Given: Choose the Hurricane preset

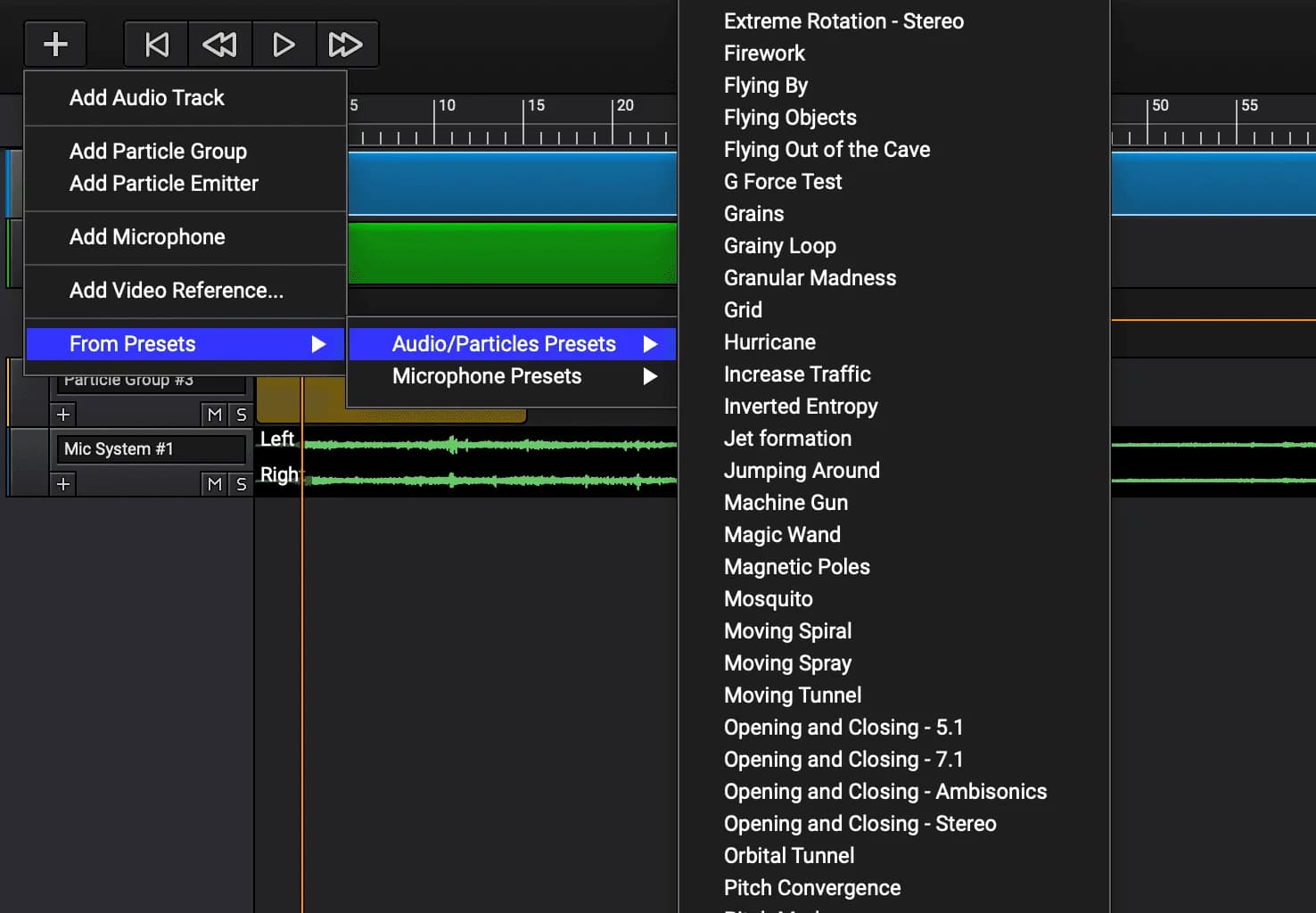Looking at the screenshot, I should point(769,341).
